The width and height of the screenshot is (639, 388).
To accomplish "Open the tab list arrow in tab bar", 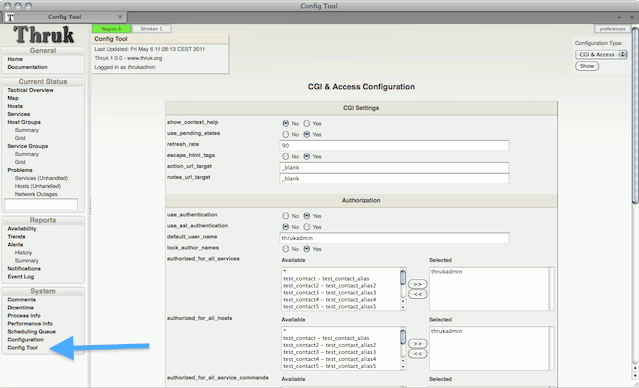I will pyautogui.click(x=619, y=18).
